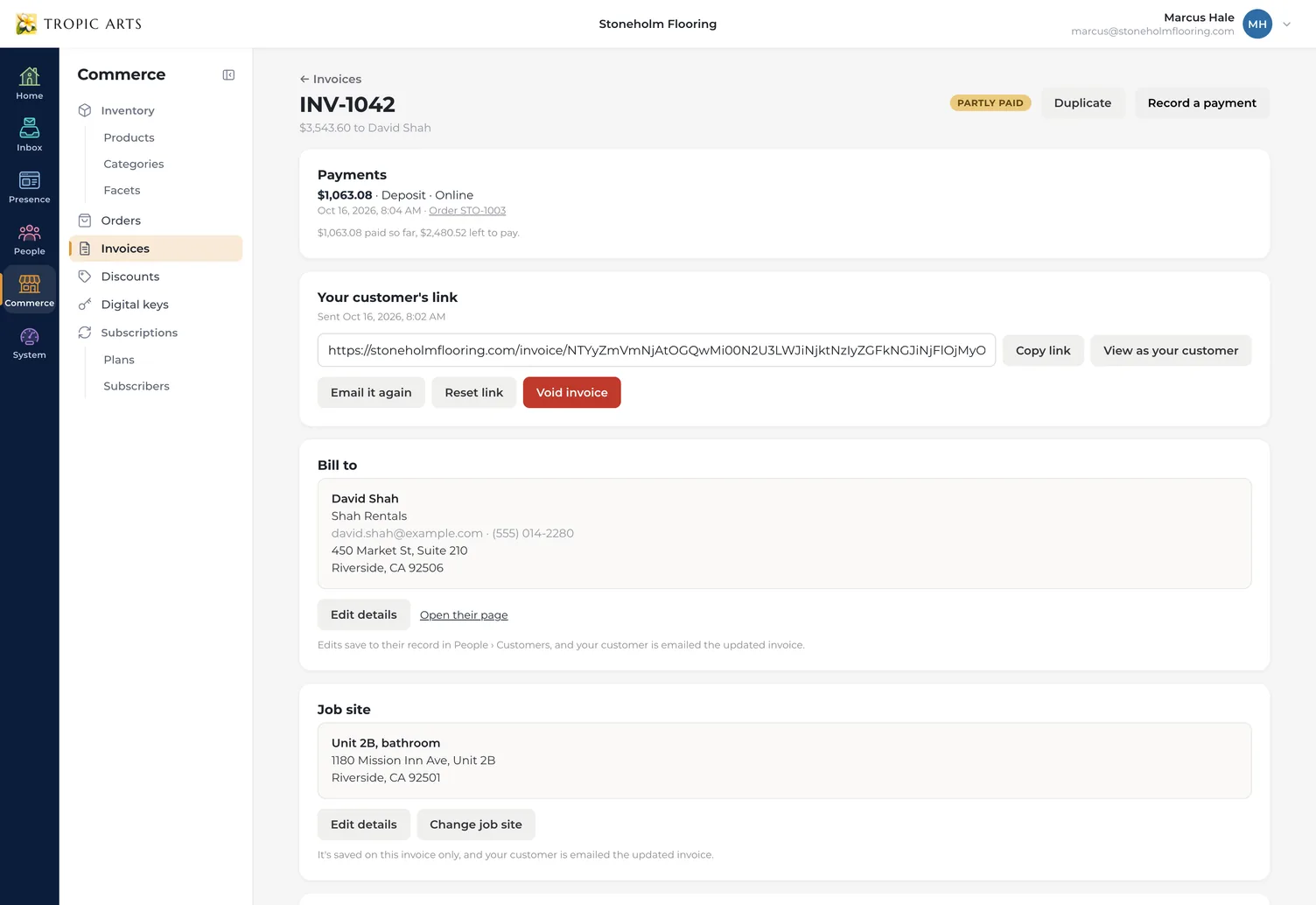Click the Subscriptions refresh icon
1316x905 pixels.
[x=85, y=333]
